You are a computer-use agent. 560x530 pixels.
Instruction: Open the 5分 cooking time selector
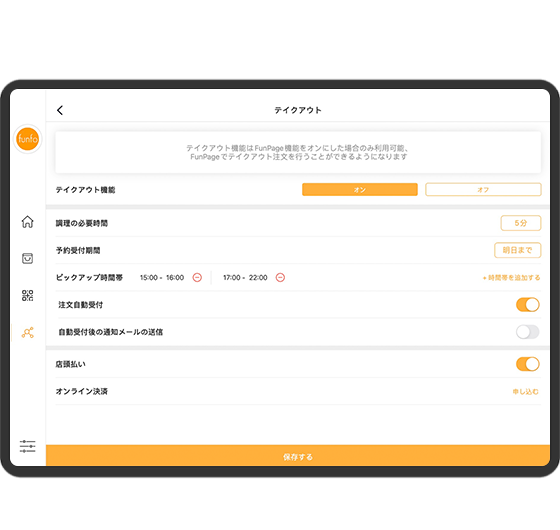click(x=521, y=223)
